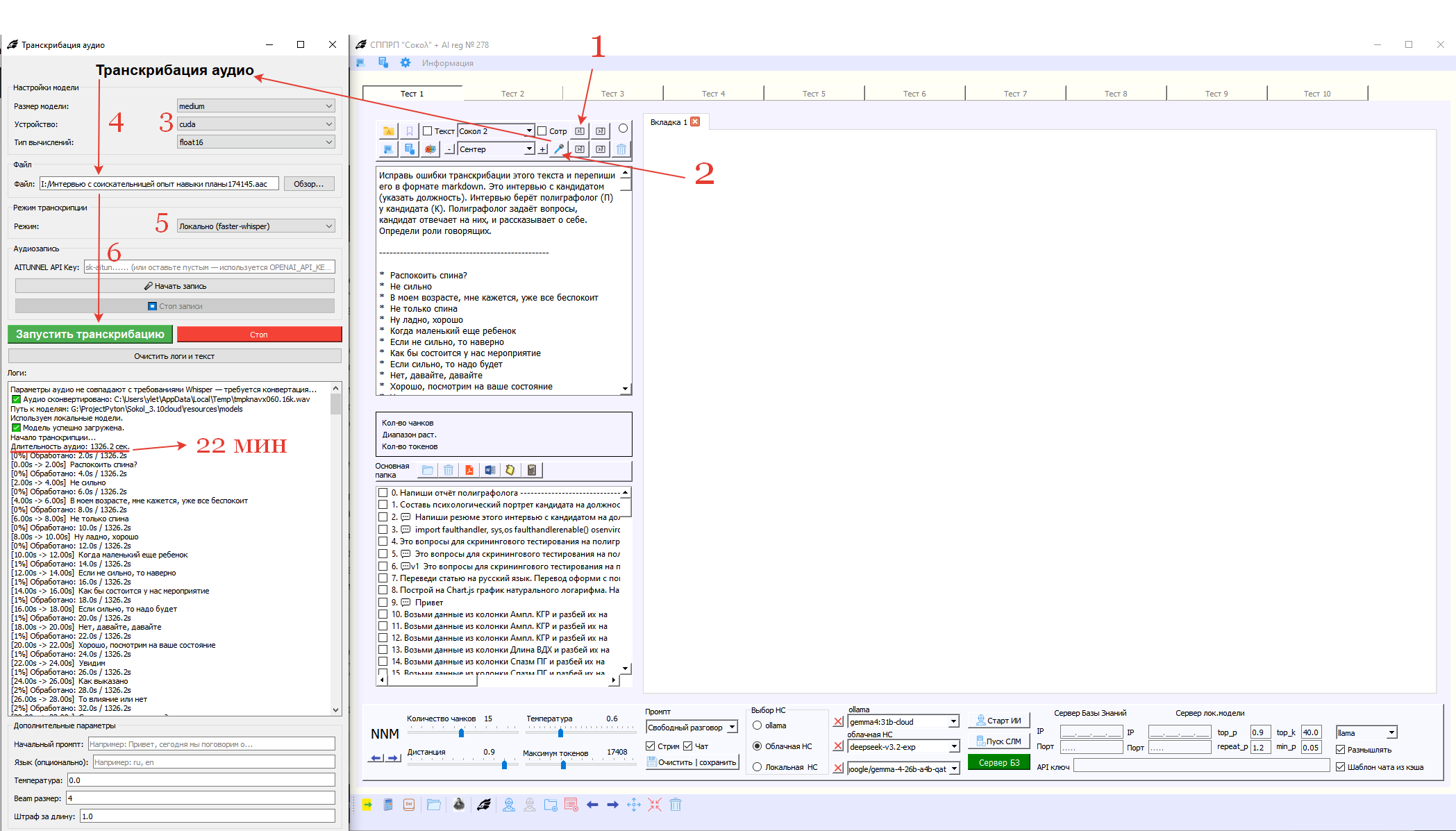
Task: Click the blue move-arrows cross icon
Action: pos(634,805)
